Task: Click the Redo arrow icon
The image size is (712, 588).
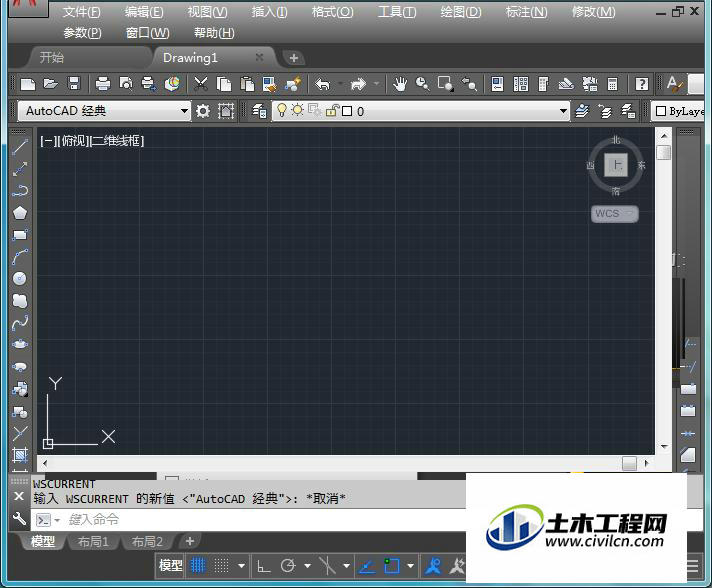Action: [358, 84]
